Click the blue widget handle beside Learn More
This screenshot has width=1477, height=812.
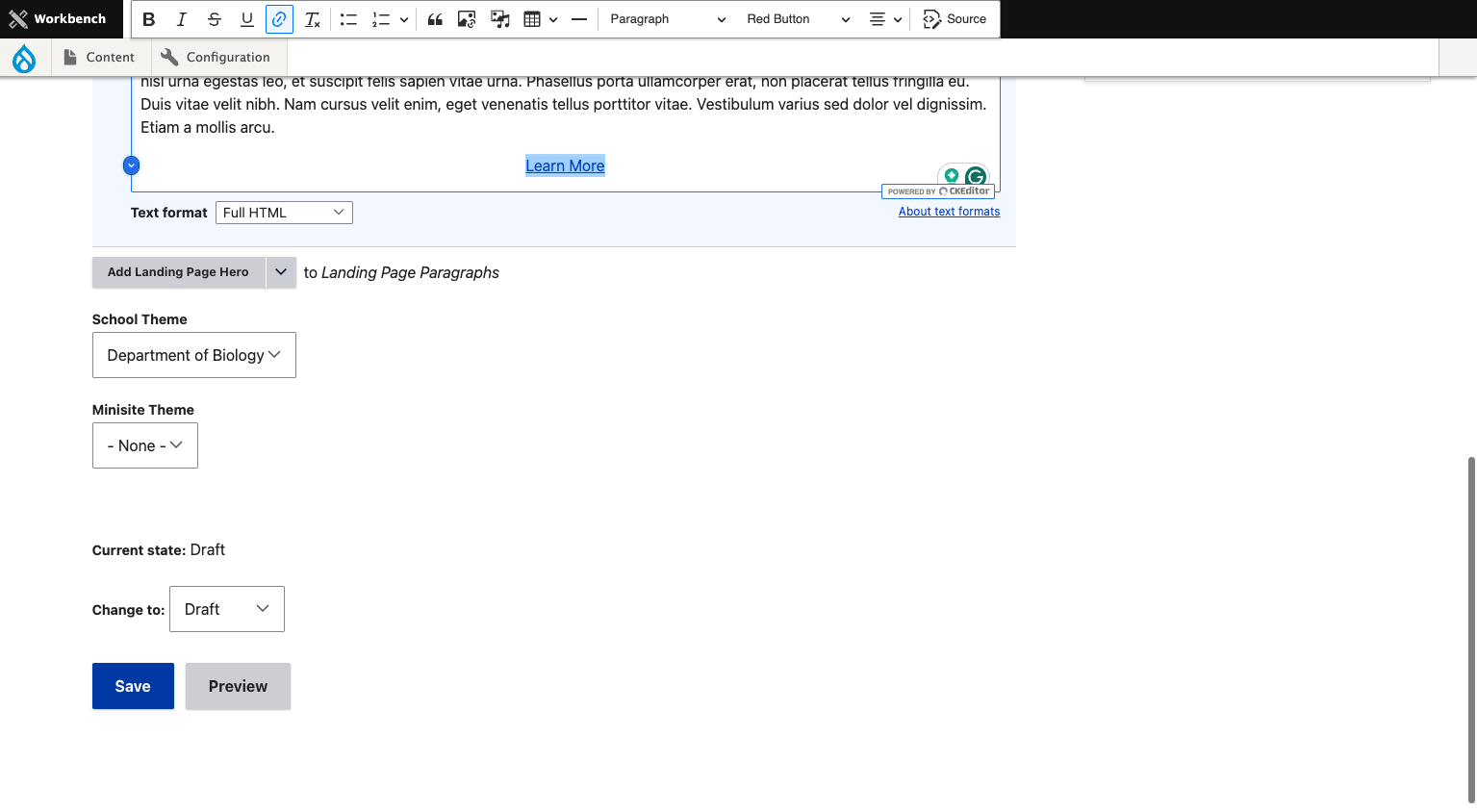coord(132,165)
